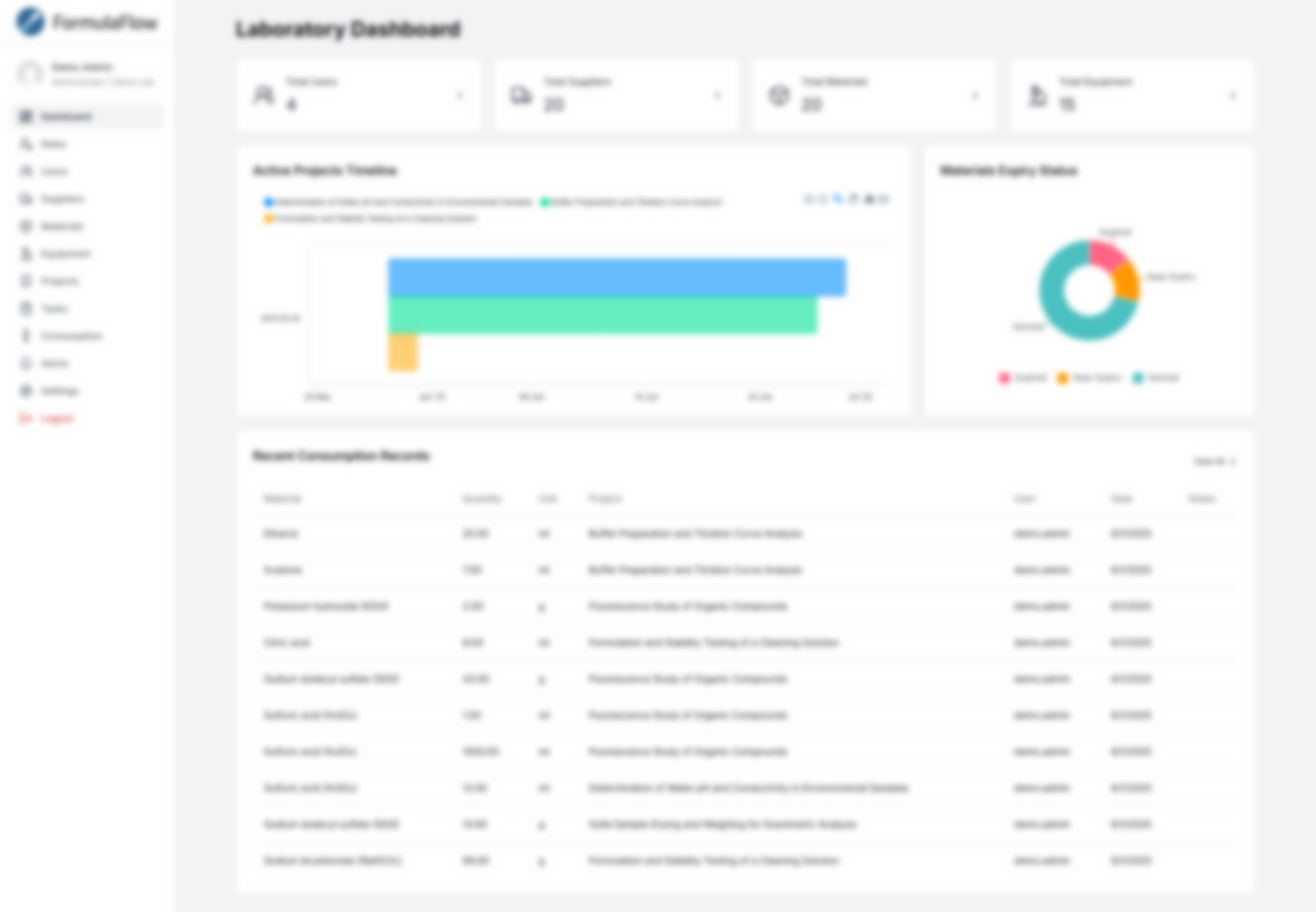Click the green bar in the timeline chart
This screenshot has height=912, width=1316.
(x=602, y=315)
